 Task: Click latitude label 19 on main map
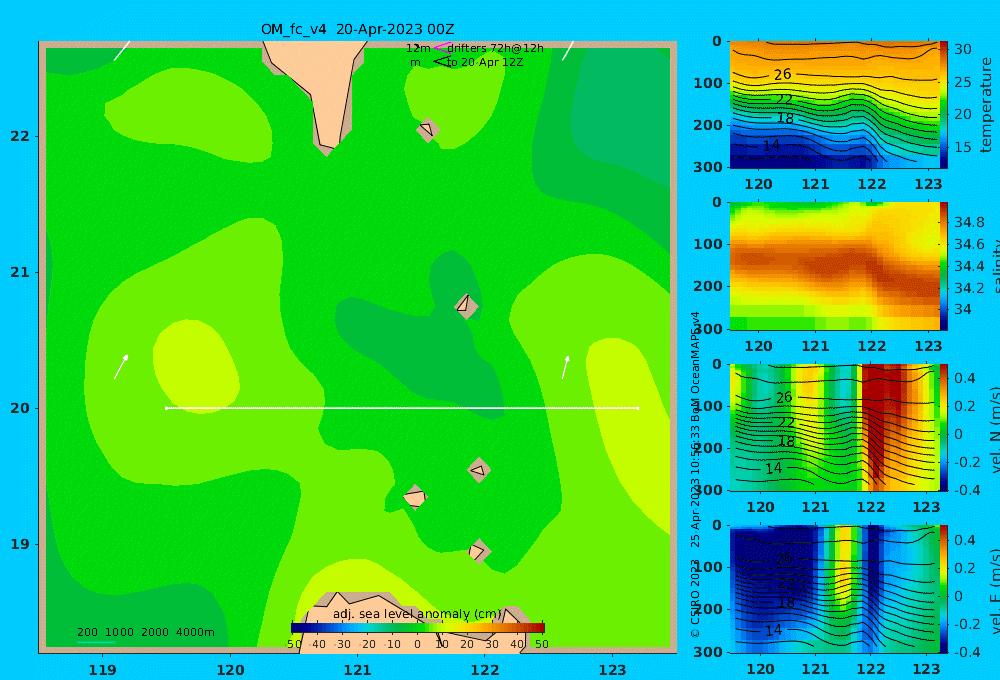tap(20, 544)
